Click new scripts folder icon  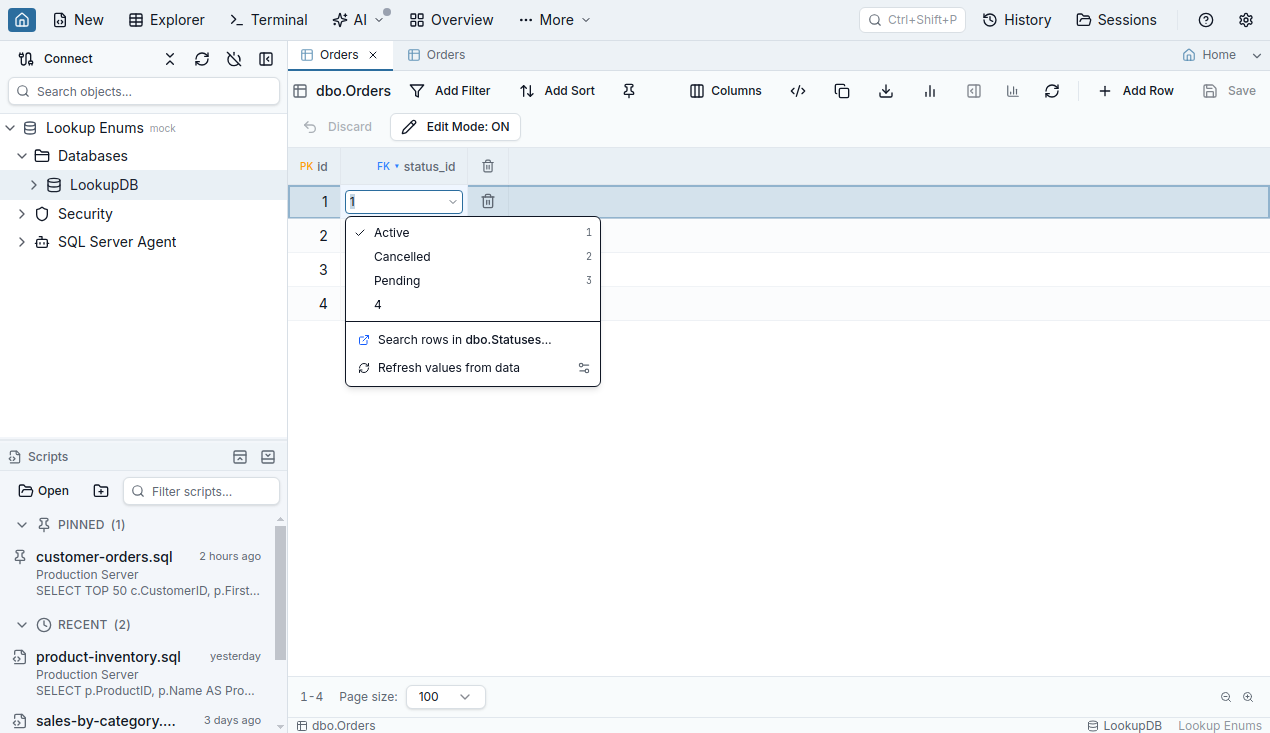[x=101, y=491]
